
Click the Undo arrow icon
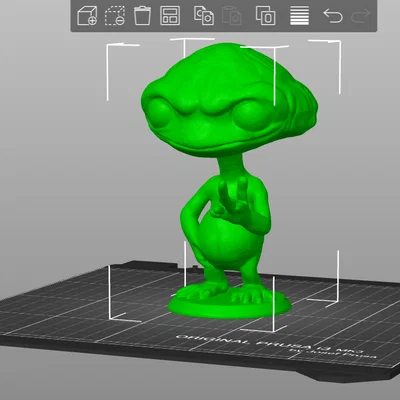pyautogui.click(x=333, y=16)
